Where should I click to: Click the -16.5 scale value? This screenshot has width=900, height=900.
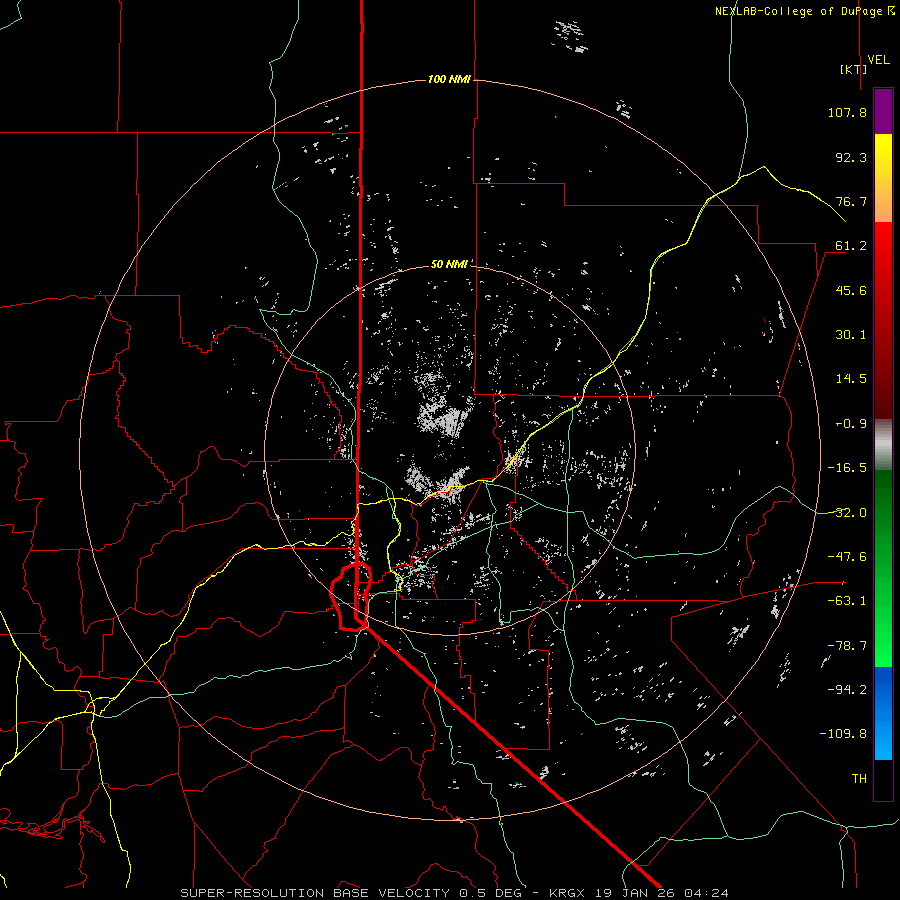click(847, 468)
